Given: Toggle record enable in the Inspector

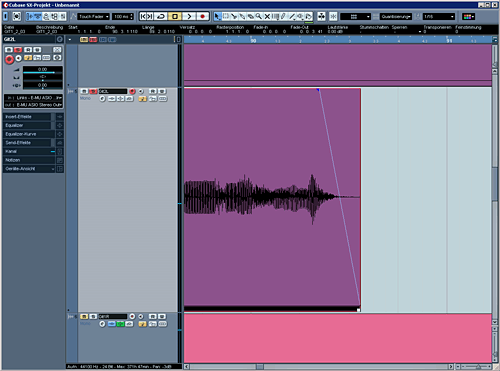Looking at the screenshot, I should coord(9,59).
